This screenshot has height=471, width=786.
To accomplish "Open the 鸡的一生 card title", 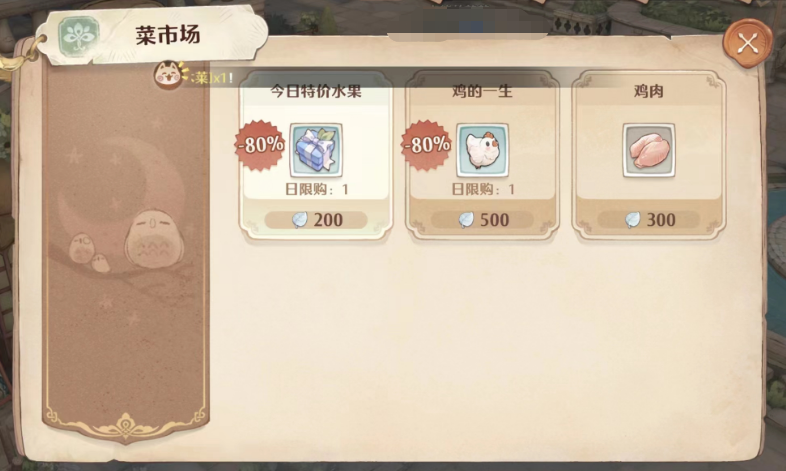I will (482, 91).
